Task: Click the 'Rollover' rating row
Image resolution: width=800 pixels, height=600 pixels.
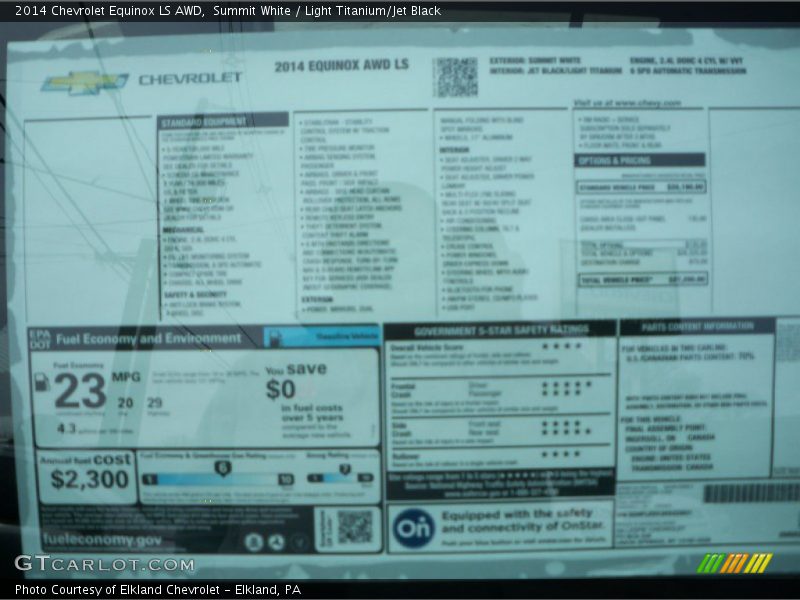Action: [500, 458]
